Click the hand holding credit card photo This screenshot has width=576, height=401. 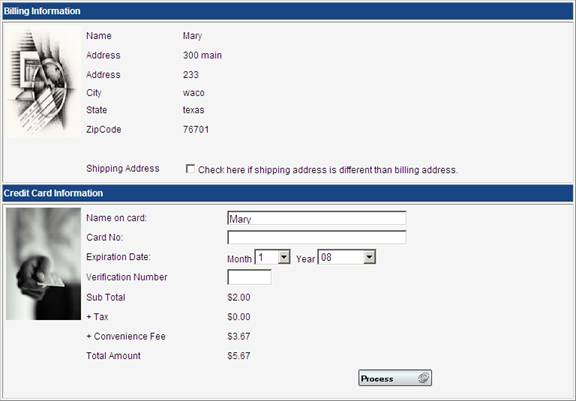(43, 264)
